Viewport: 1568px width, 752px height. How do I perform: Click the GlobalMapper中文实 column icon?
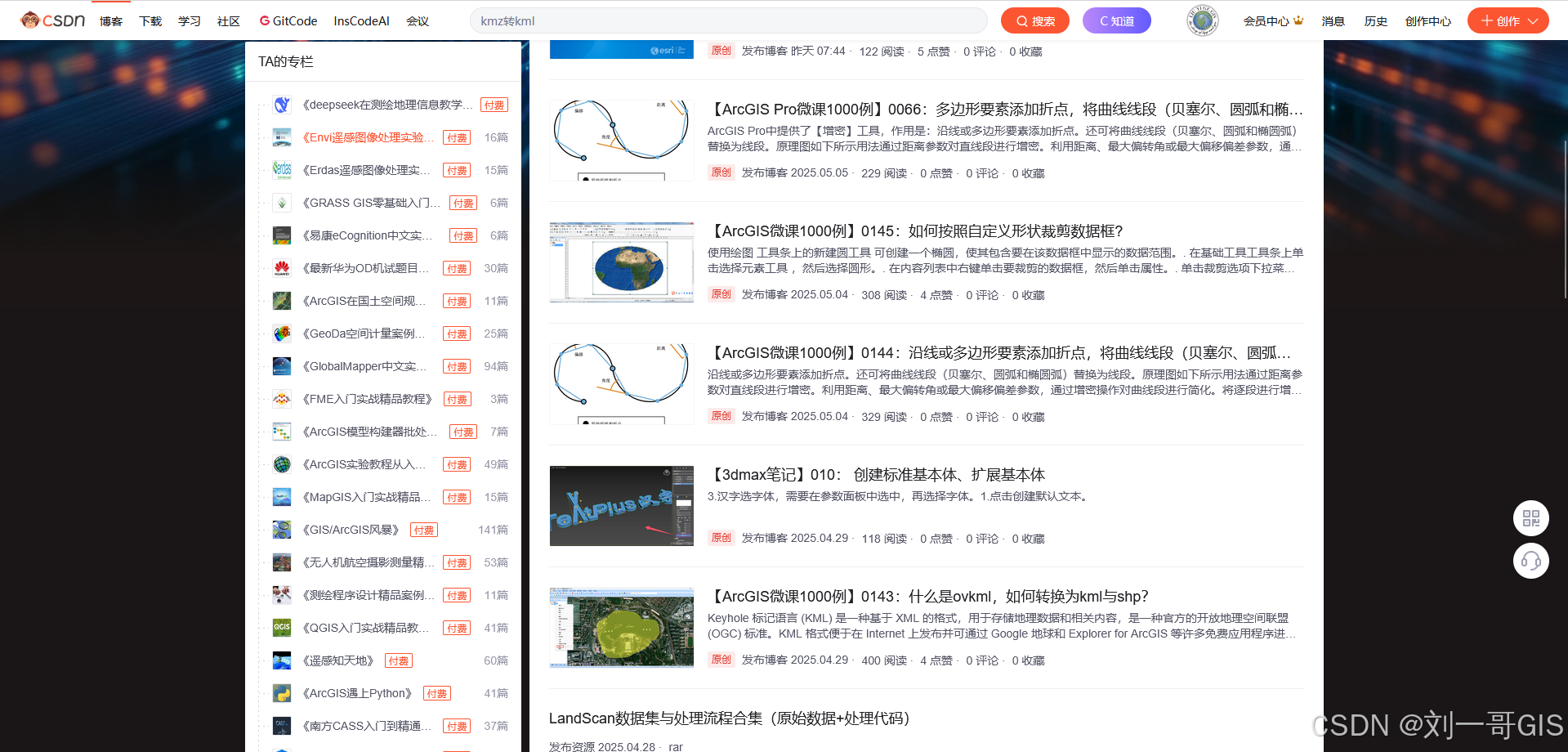[x=282, y=366]
